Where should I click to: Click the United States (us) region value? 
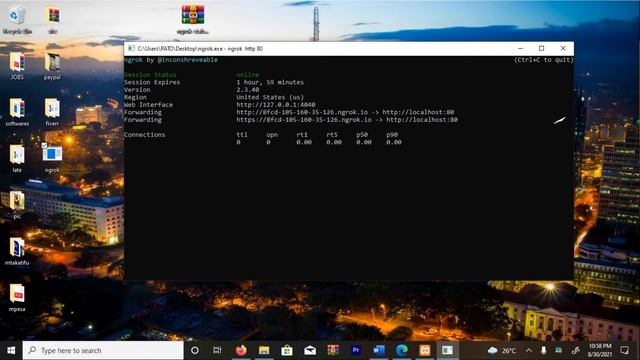(270, 97)
